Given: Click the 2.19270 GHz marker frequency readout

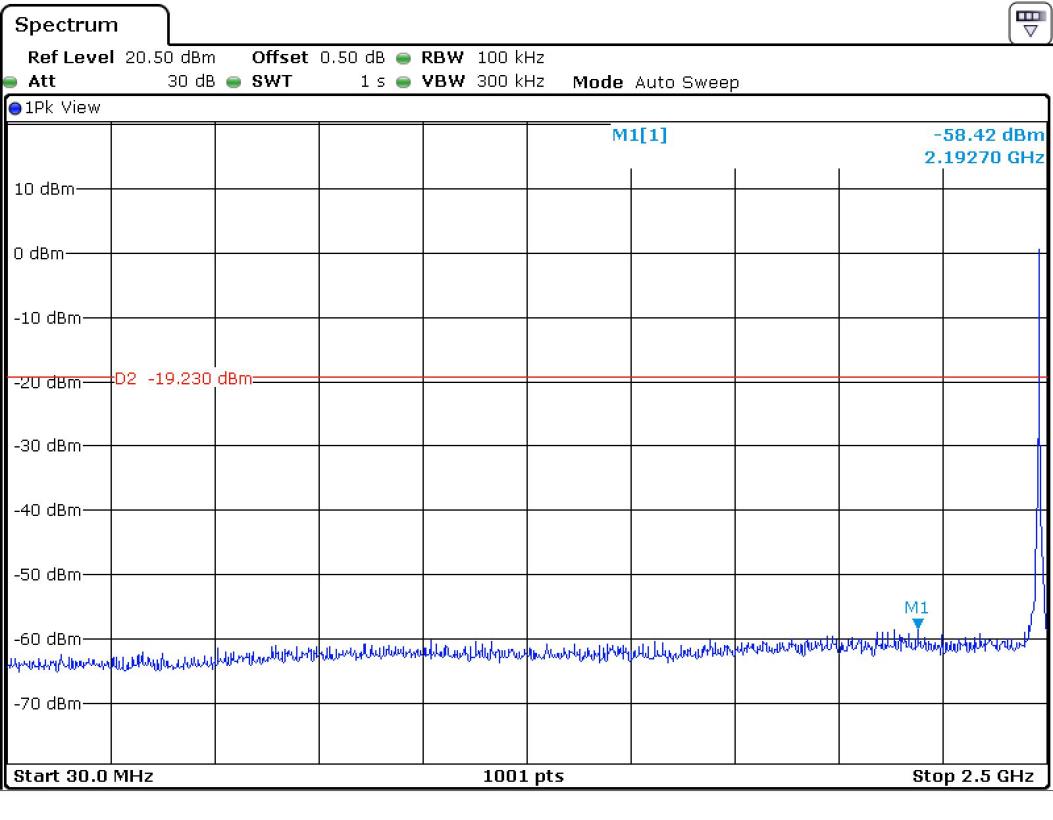Looking at the screenshot, I should click(x=984, y=157).
